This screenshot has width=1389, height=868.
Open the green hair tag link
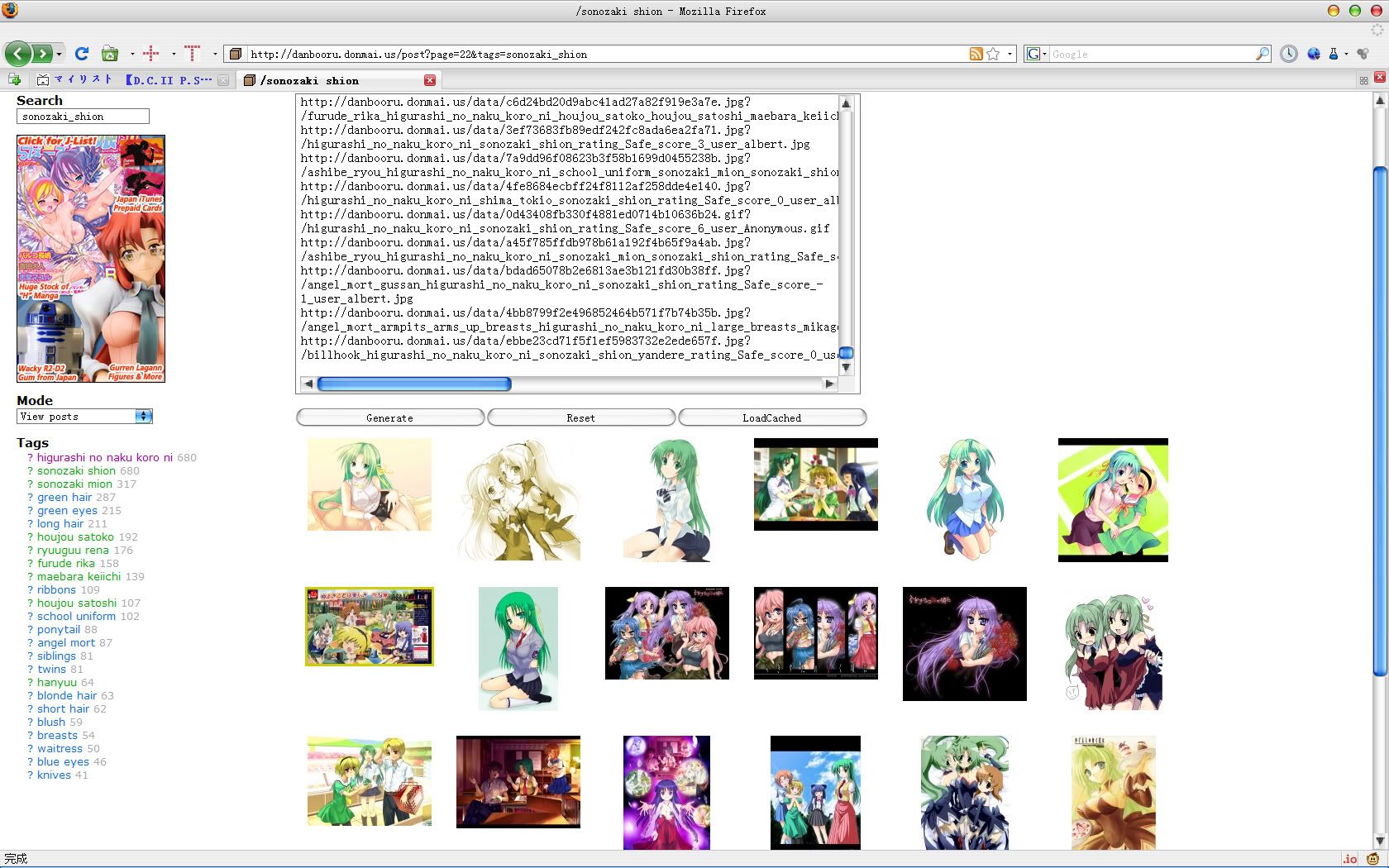(x=64, y=497)
